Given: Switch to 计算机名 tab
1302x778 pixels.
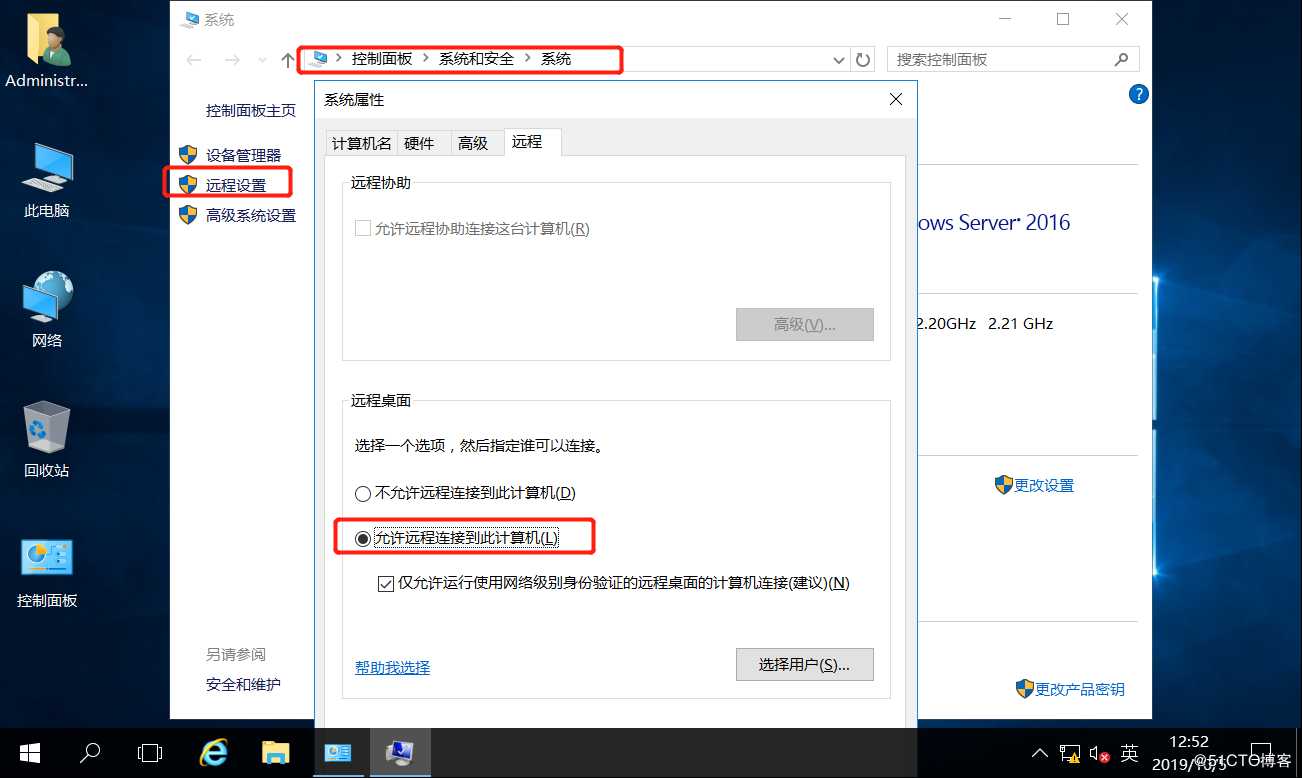Looking at the screenshot, I should click(x=361, y=143).
